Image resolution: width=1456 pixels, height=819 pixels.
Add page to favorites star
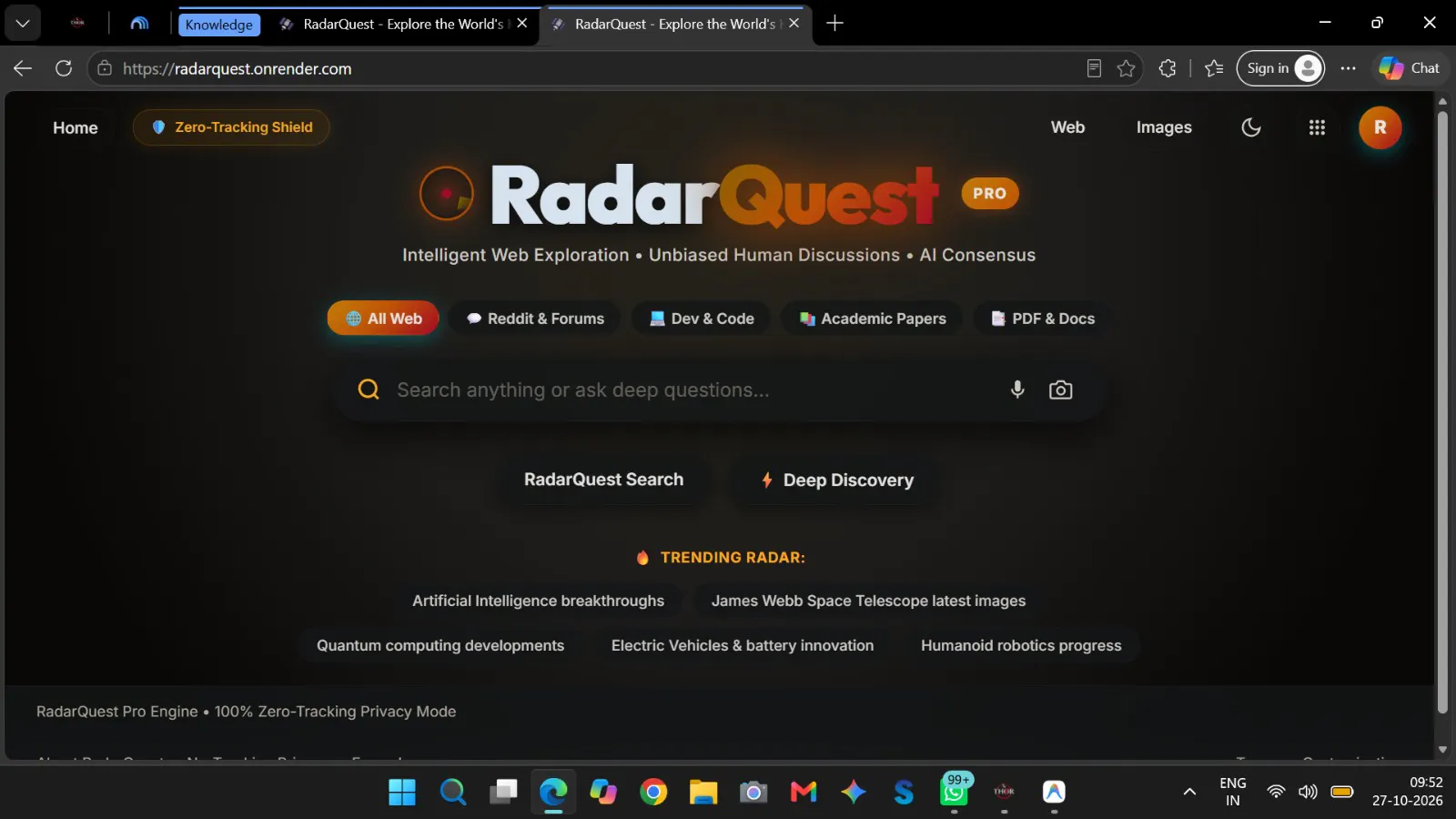(x=1126, y=68)
